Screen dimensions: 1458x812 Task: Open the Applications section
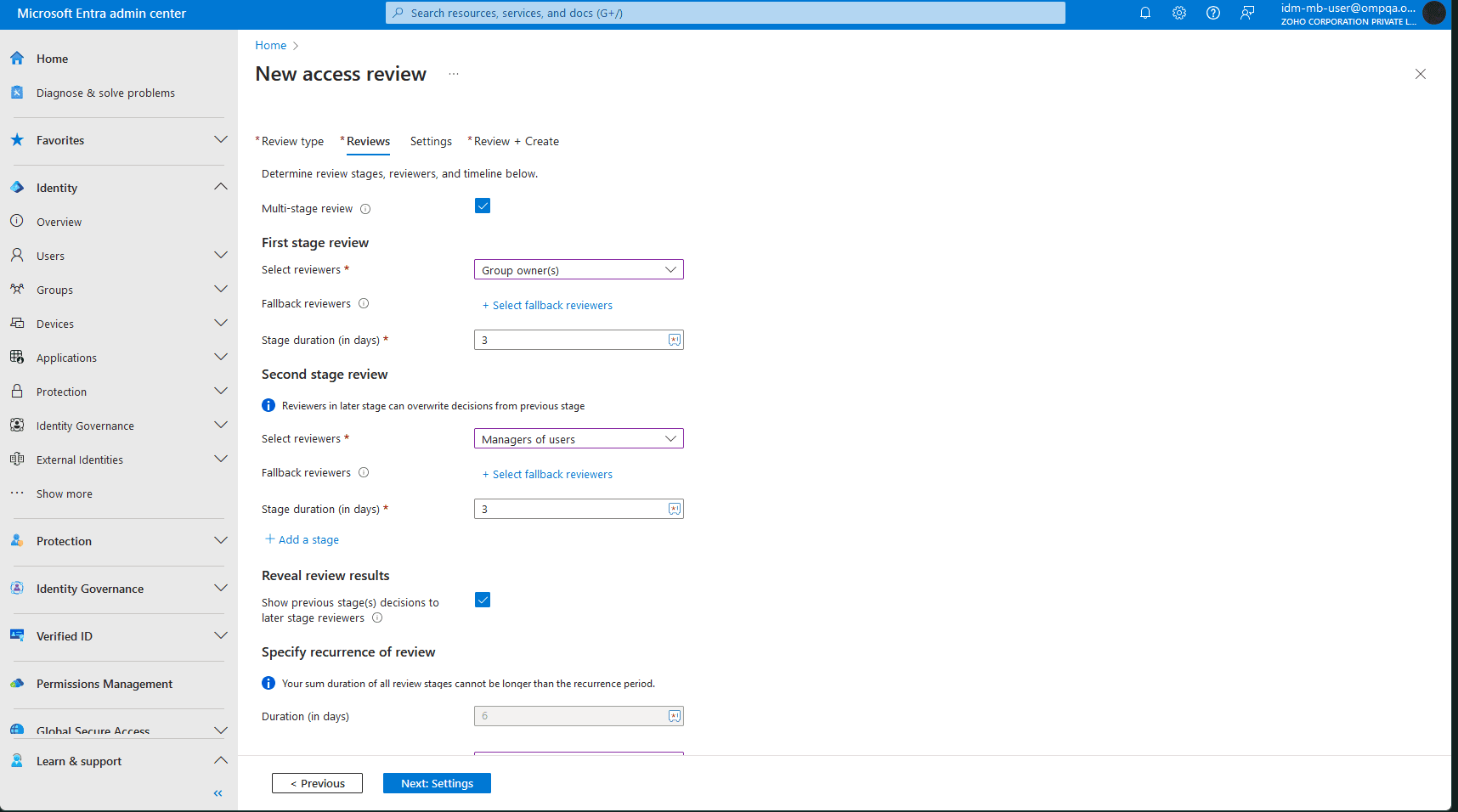[x=66, y=357]
